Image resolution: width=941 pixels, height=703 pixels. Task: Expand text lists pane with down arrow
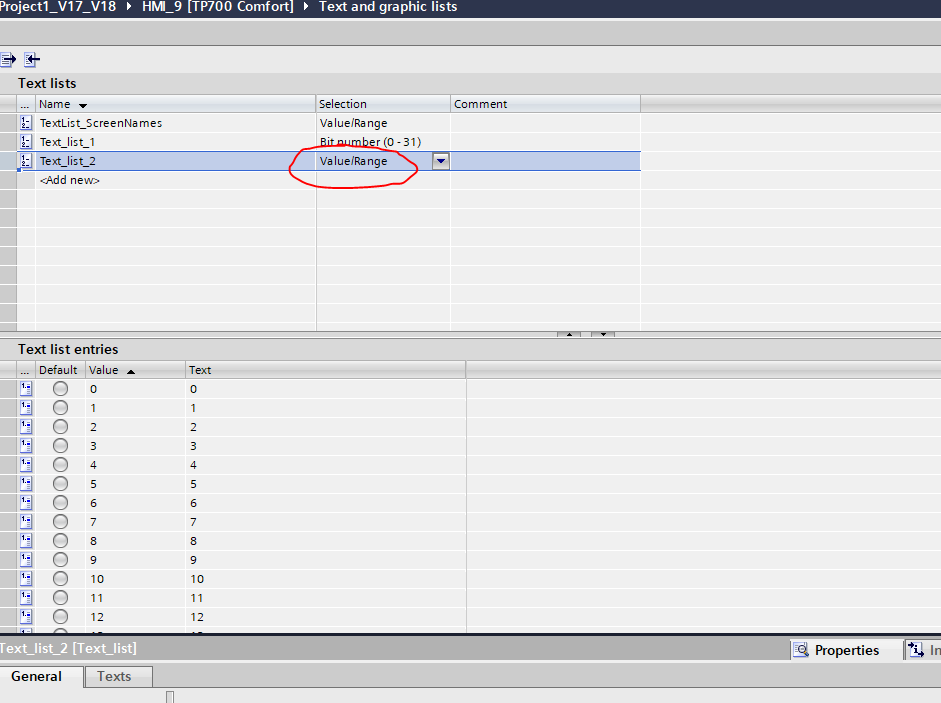[603, 334]
